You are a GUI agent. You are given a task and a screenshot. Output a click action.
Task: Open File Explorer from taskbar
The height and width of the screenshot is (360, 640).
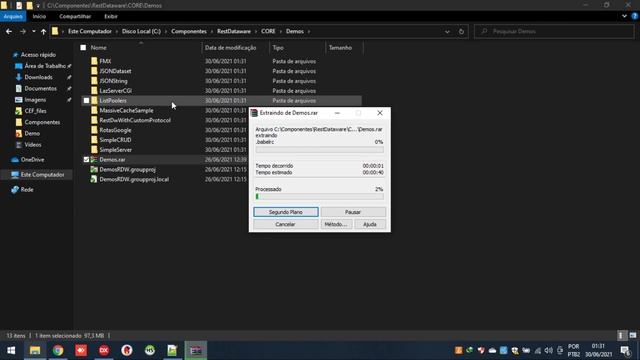click(35, 350)
